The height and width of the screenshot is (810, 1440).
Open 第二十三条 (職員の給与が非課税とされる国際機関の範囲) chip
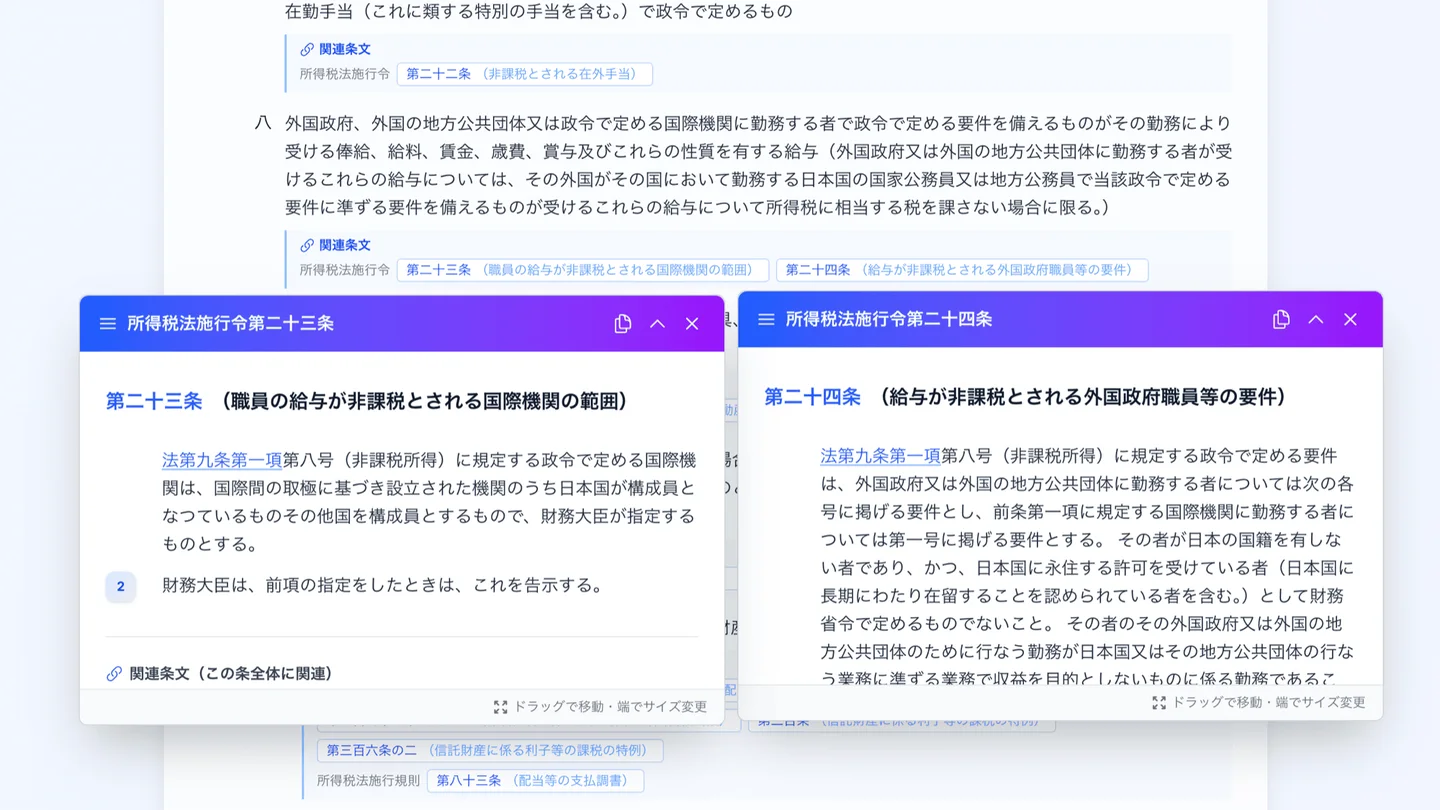pos(583,270)
